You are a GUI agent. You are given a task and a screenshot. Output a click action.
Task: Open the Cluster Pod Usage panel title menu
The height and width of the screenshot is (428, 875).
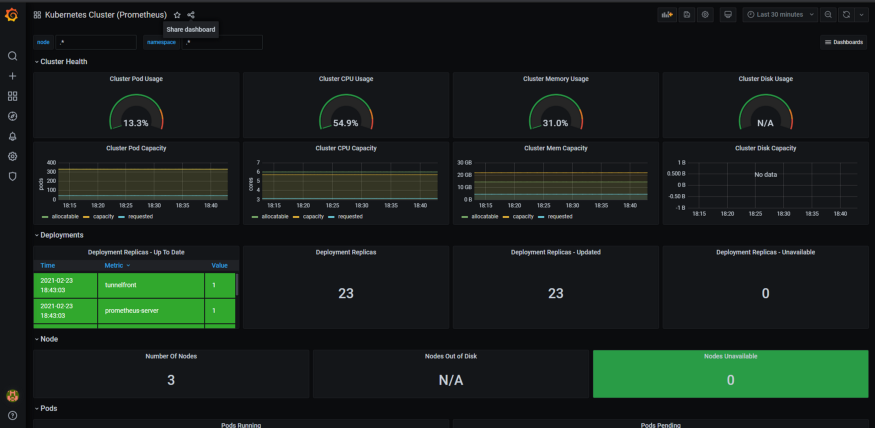click(x=136, y=79)
